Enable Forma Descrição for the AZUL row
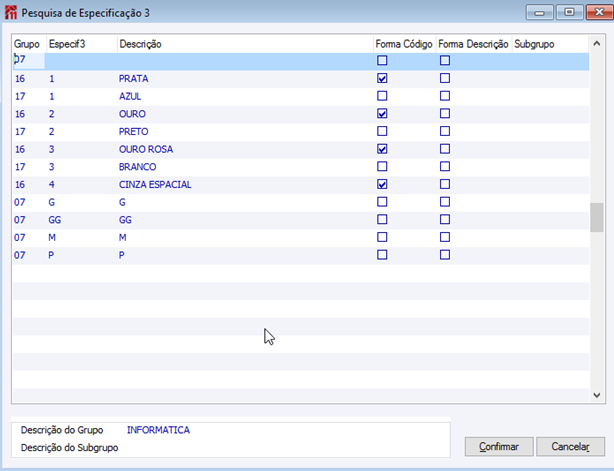The width and height of the screenshot is (614, 471). (x=445, y=96)
